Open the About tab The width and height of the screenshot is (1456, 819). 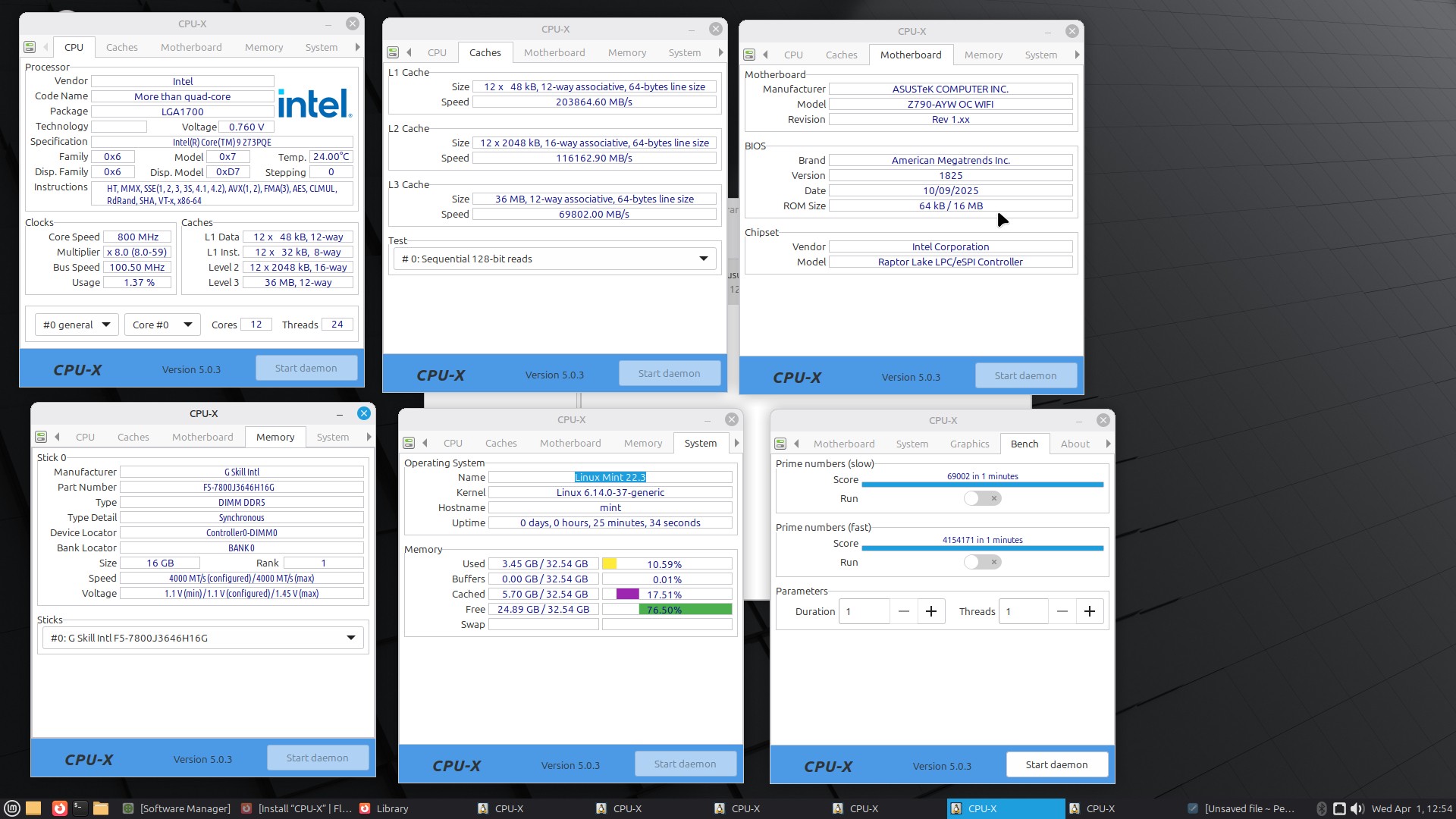point(1075,444)
